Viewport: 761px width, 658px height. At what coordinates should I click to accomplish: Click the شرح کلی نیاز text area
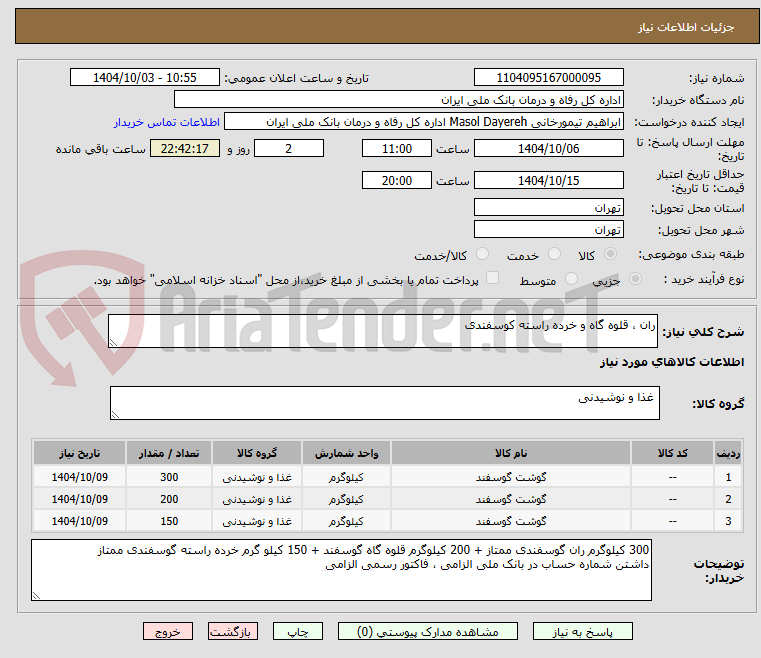tap(383, 331)
